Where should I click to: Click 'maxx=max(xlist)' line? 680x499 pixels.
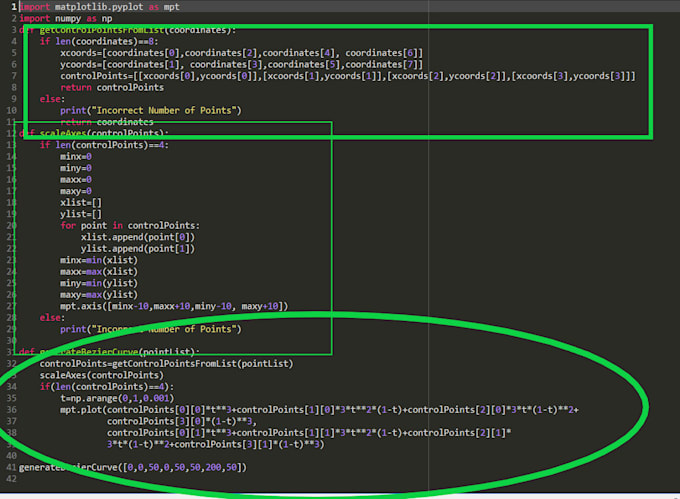[x=99, y=272]
